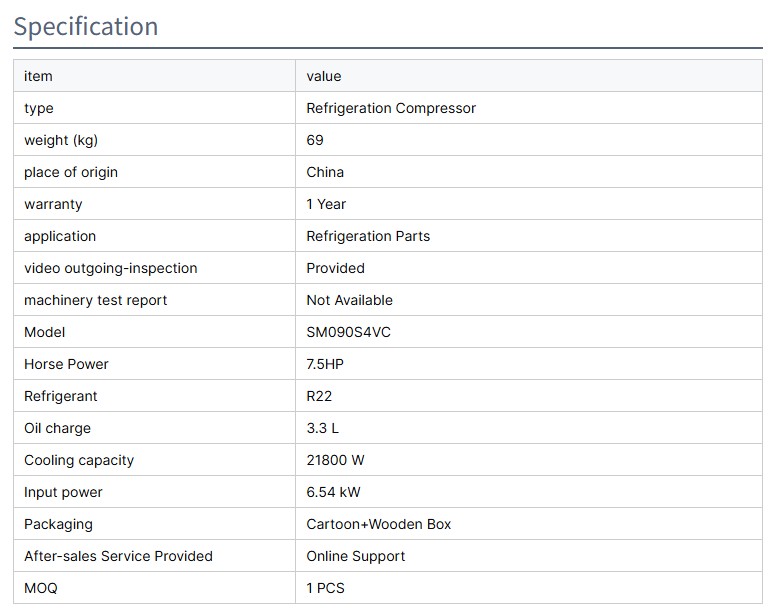The height and width of the screenshot is (615, 775).
Task: Select the Cartoon+Wooden Box packaging value
Action: pyautogui.click(x=379, y=524)
